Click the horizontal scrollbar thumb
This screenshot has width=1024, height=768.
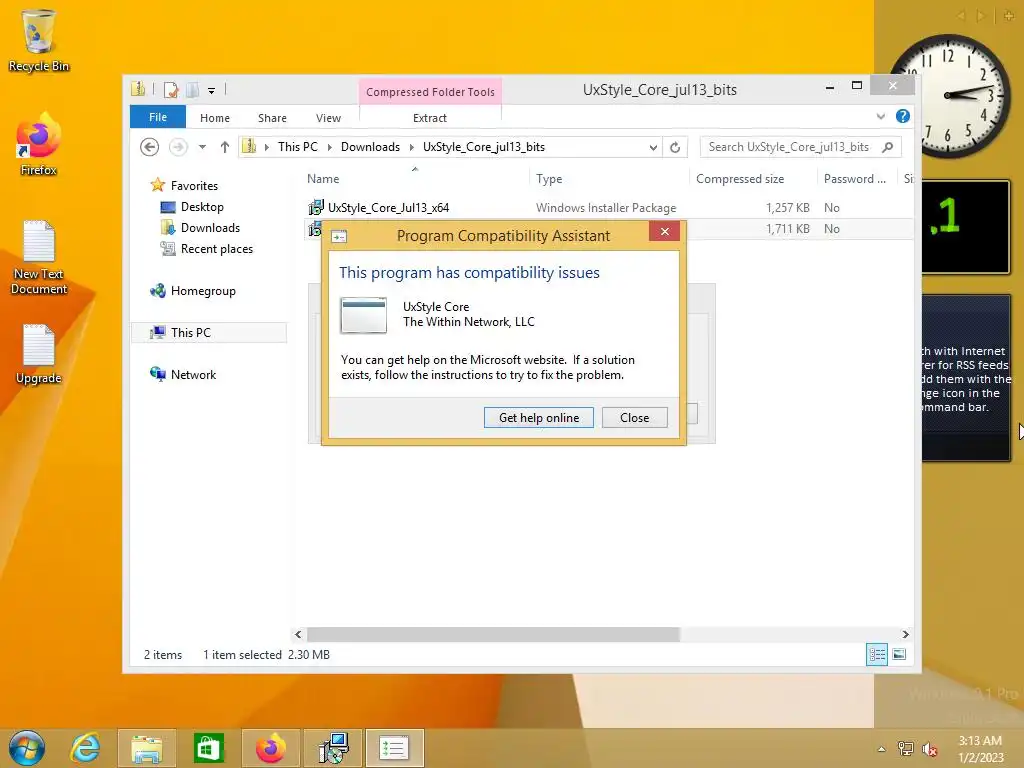[x=494, y=634]
